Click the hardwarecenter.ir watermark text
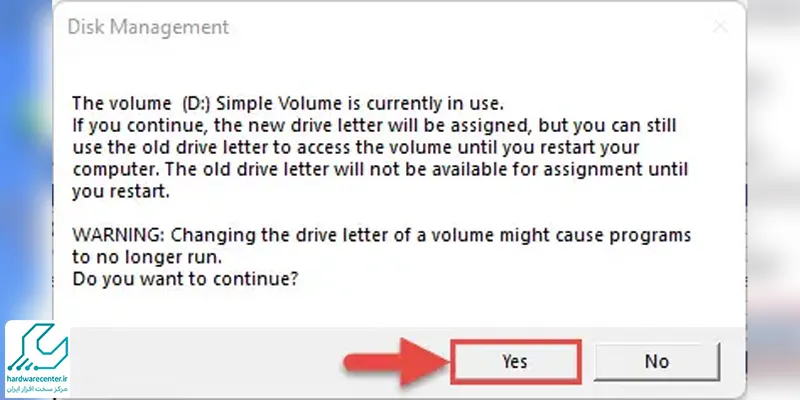Screen dimensions: 800x400 (x=37, y=379)
